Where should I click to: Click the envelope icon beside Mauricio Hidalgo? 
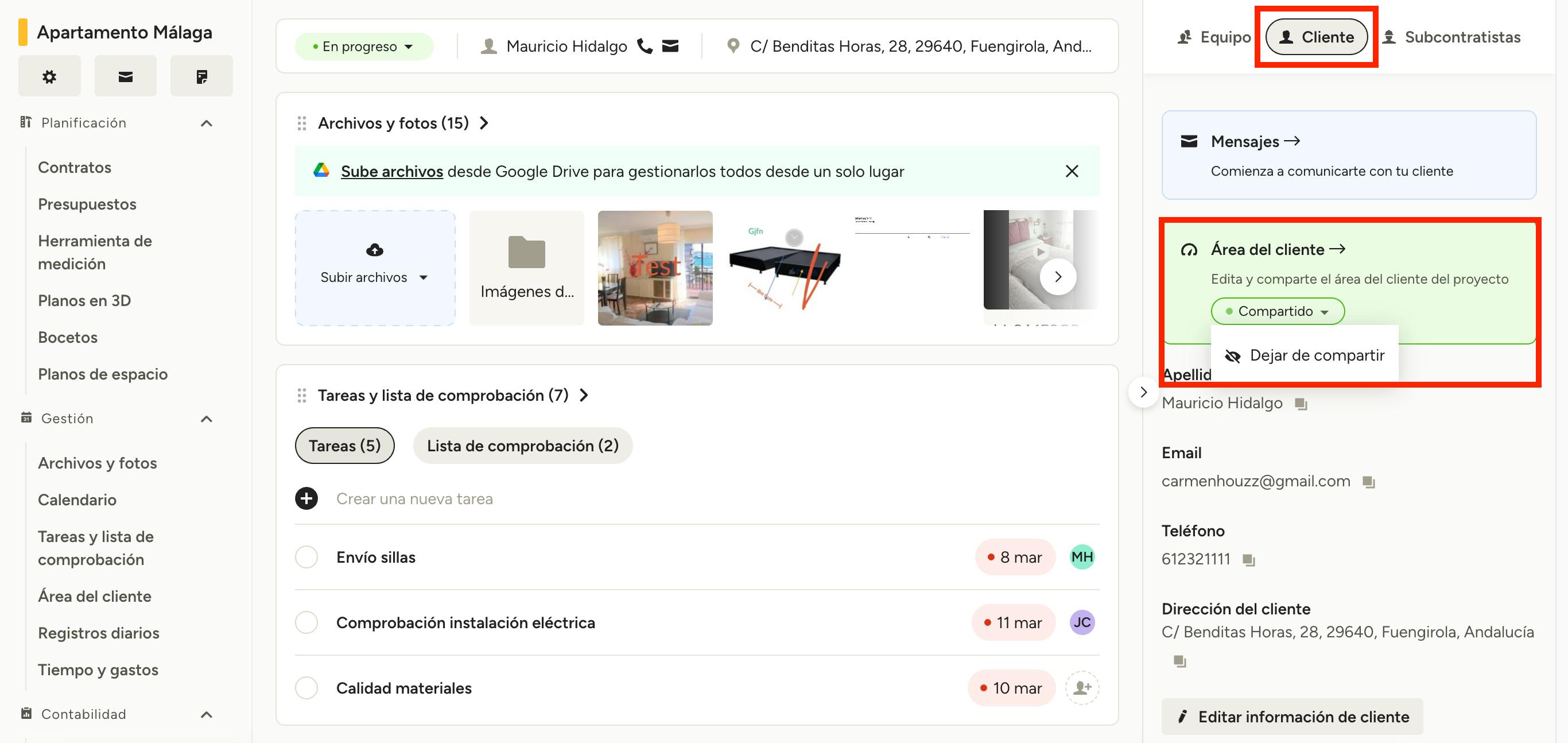[x=670, y=47]
